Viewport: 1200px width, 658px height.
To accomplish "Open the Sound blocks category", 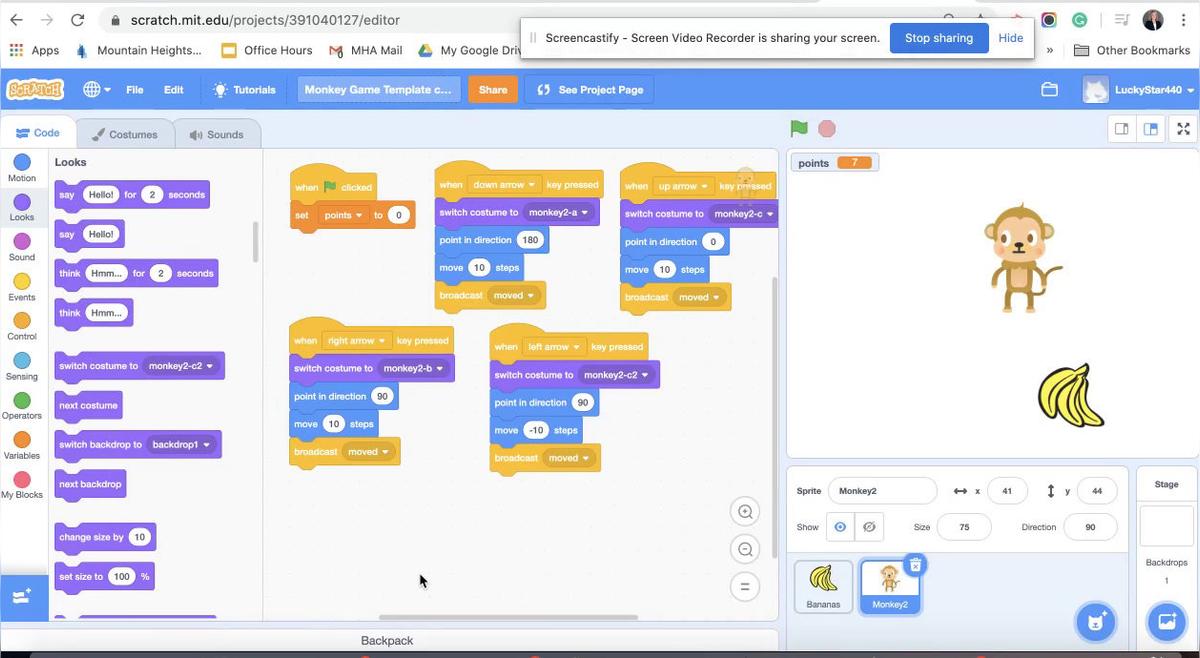I will pyautogui.click(x=22, y=247).
